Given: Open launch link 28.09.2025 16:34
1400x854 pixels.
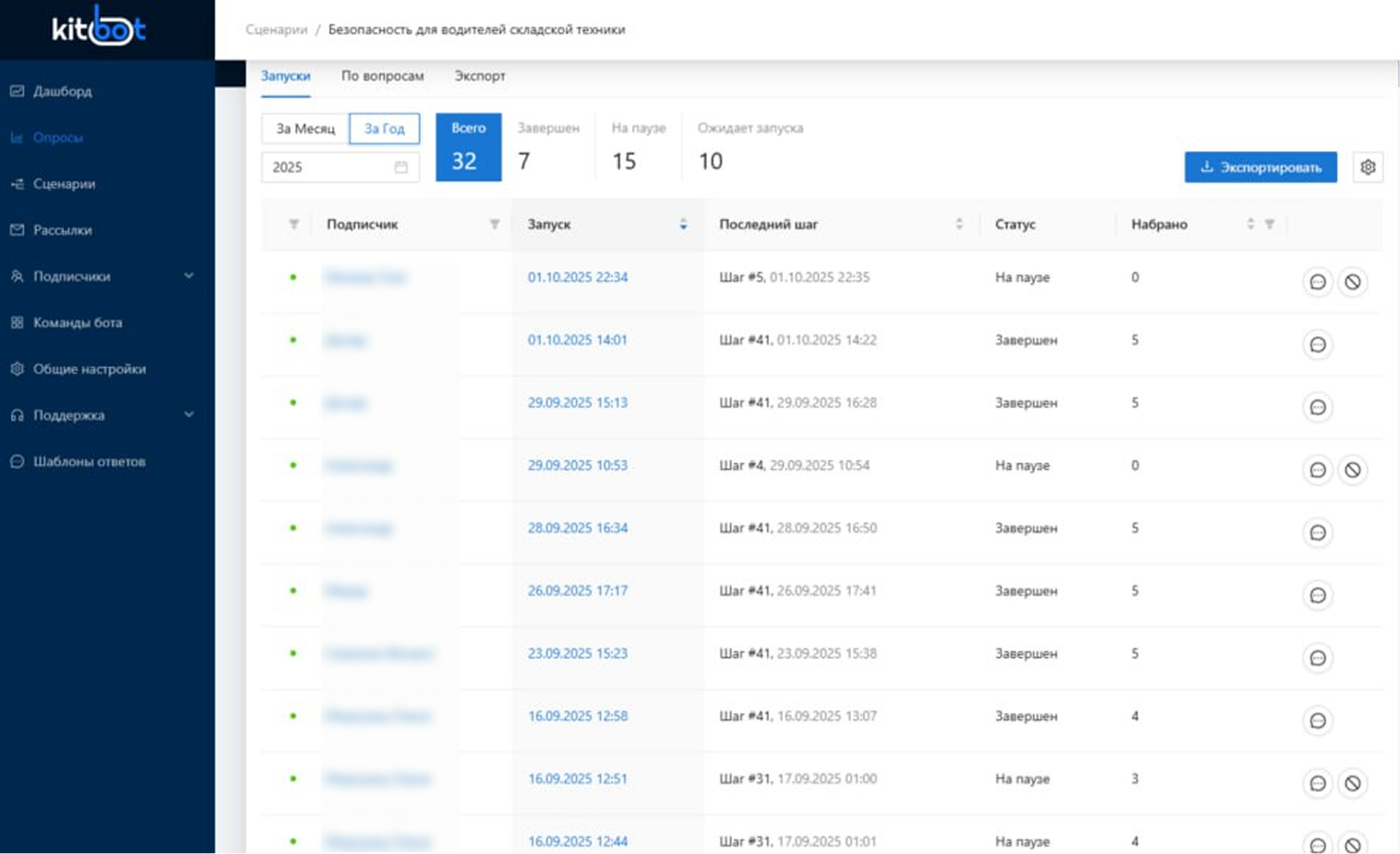Looking at the screenshot, I should pos(577,528).
